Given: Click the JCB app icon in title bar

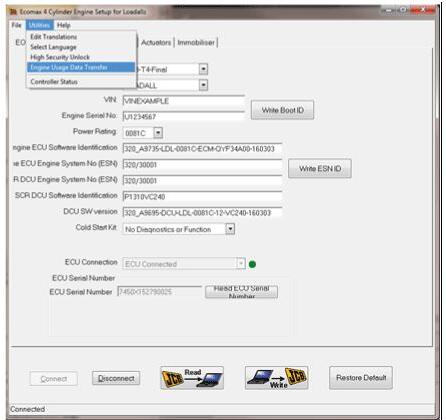Looking at the screenshot, I should tap(13, 12).
